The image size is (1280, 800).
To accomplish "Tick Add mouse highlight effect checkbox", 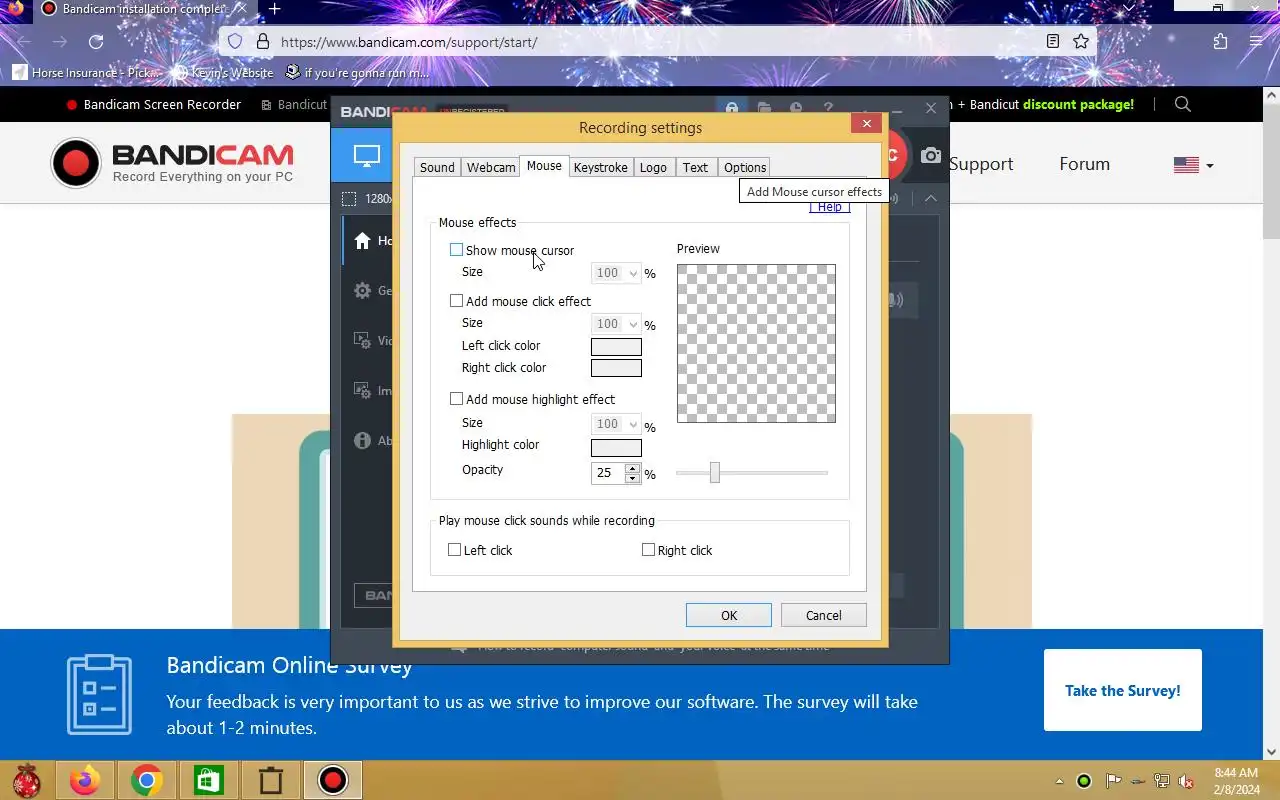I will tap(457, 399).
